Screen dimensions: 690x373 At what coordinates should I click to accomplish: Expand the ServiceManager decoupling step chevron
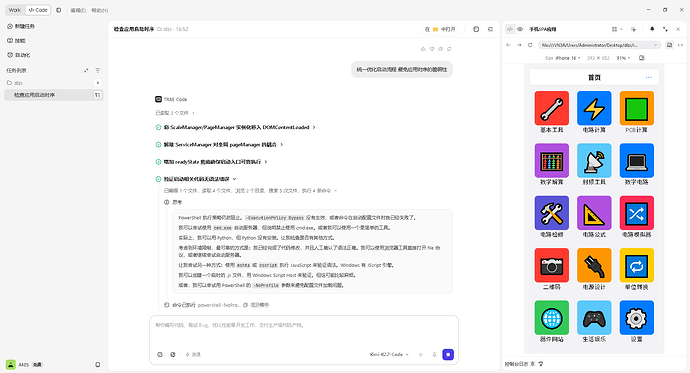[282, 144]
